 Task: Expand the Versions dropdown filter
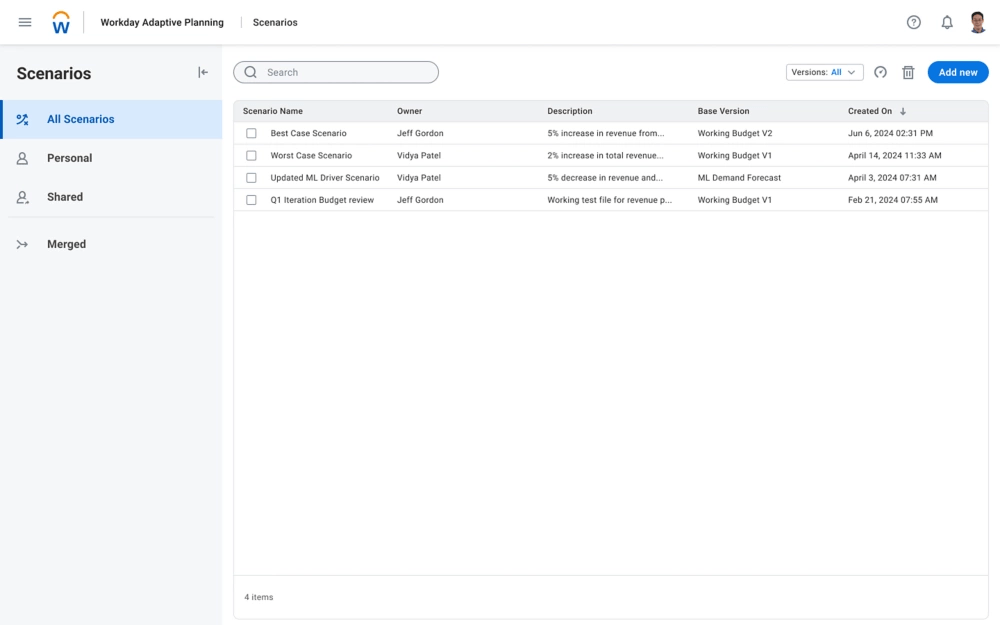coord(824,72)
